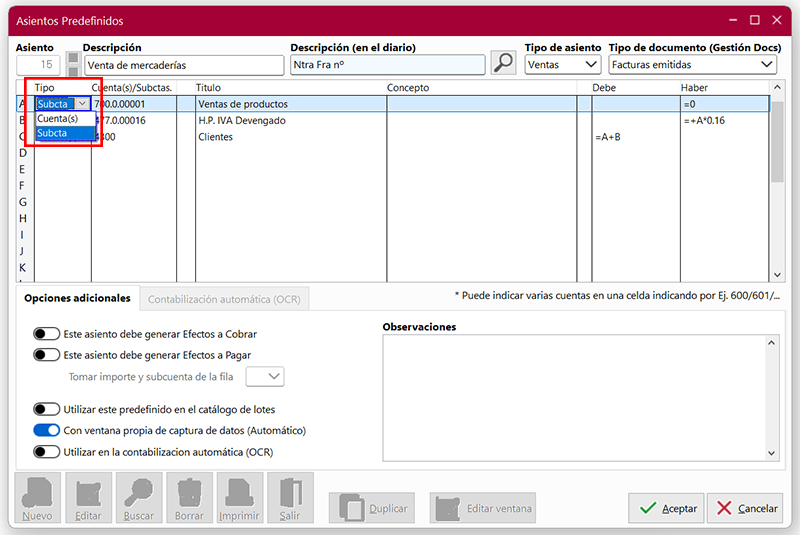
Task: Click the grid's vertical scrollbar down arrow
Action: pos(777,274)
